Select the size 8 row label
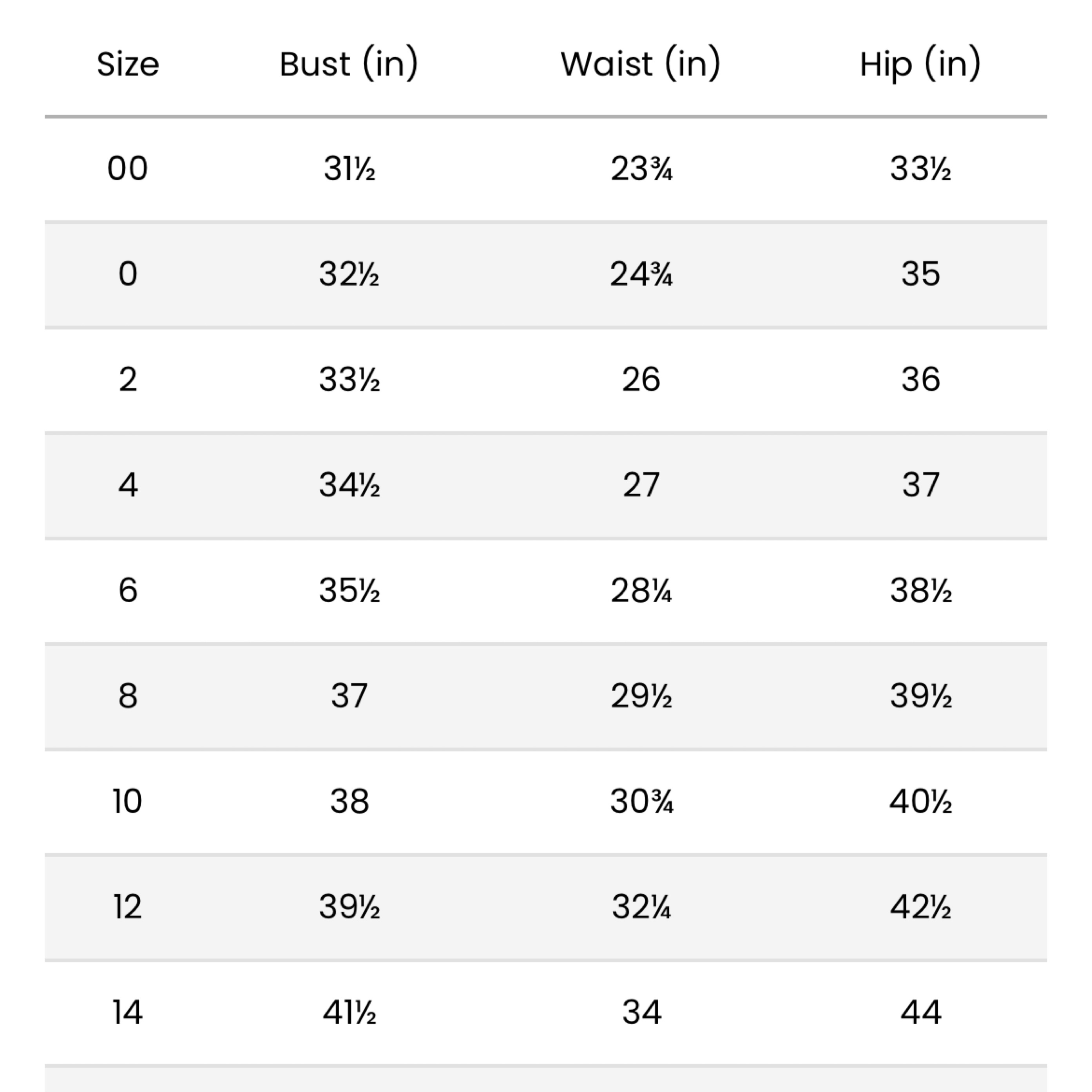Viewport: 1092px width, 1092px height. pyautogui.click(x=128, y=696)
